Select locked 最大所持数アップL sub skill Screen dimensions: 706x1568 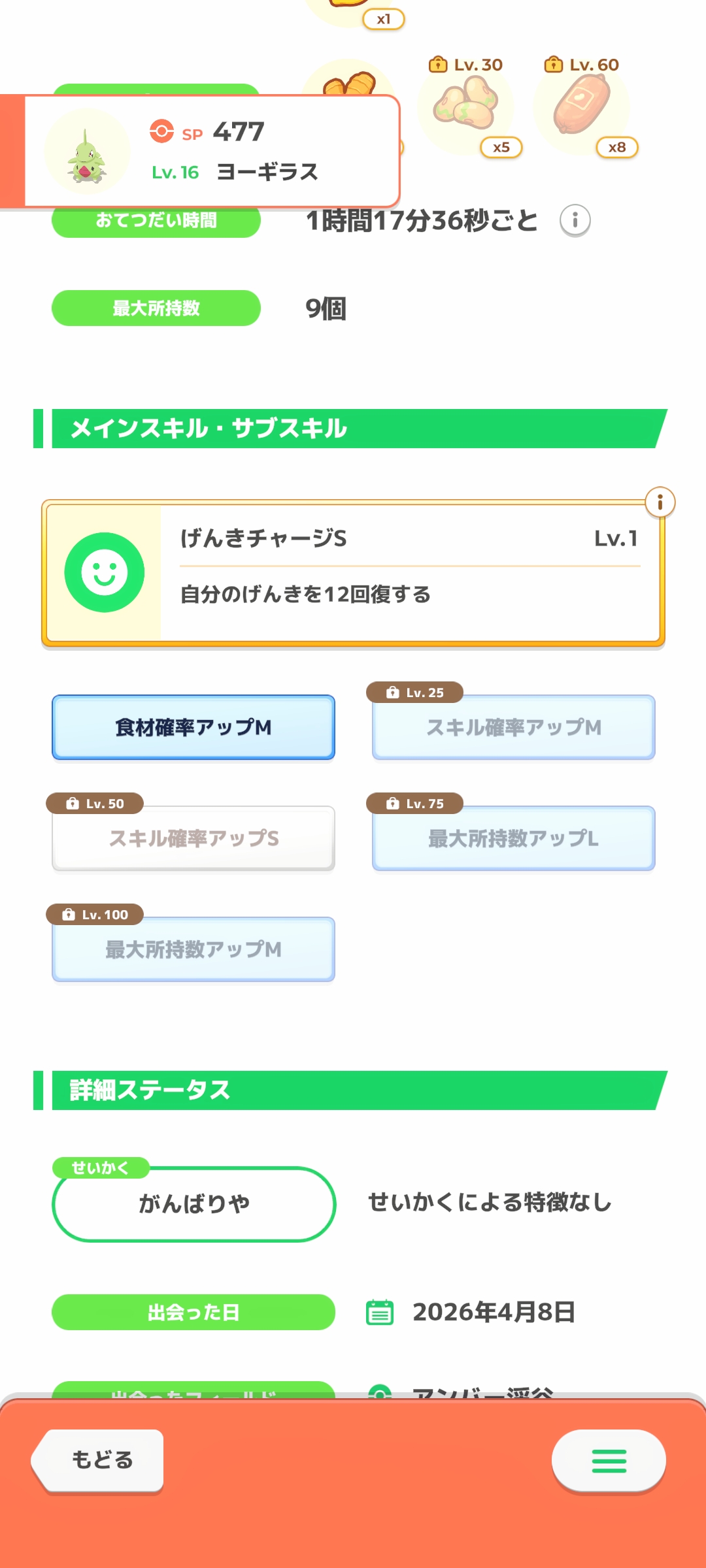click(514, 838)
